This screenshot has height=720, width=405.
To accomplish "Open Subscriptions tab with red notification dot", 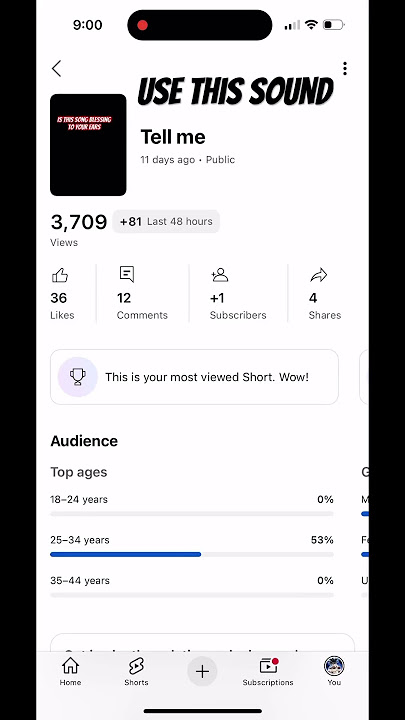I will pyautogui.click(x=268, y=671).
